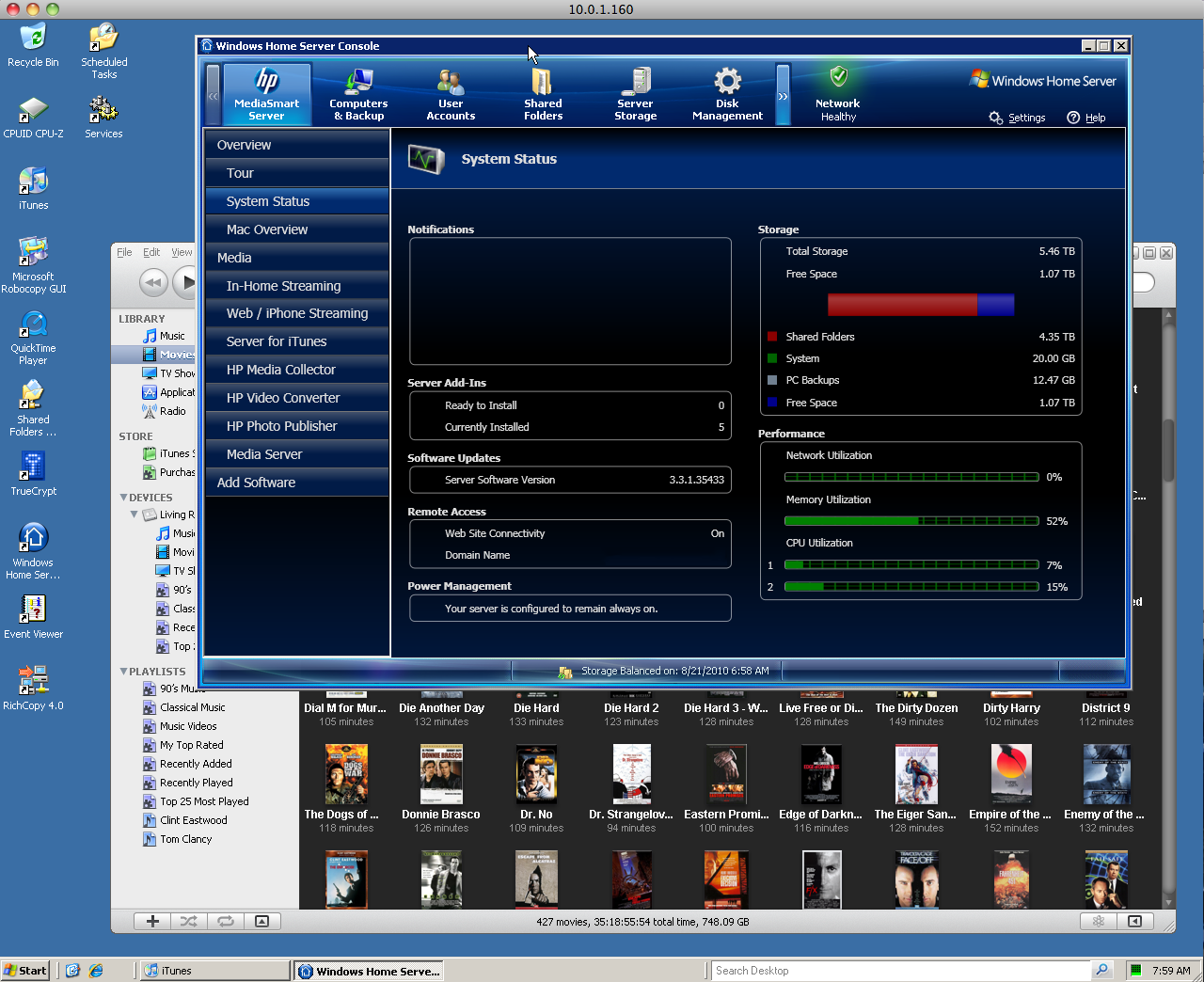This screenshot has height=982, width=1204.
Task: Collapse Living Room device tree item
Action: [x=135, y=515]
